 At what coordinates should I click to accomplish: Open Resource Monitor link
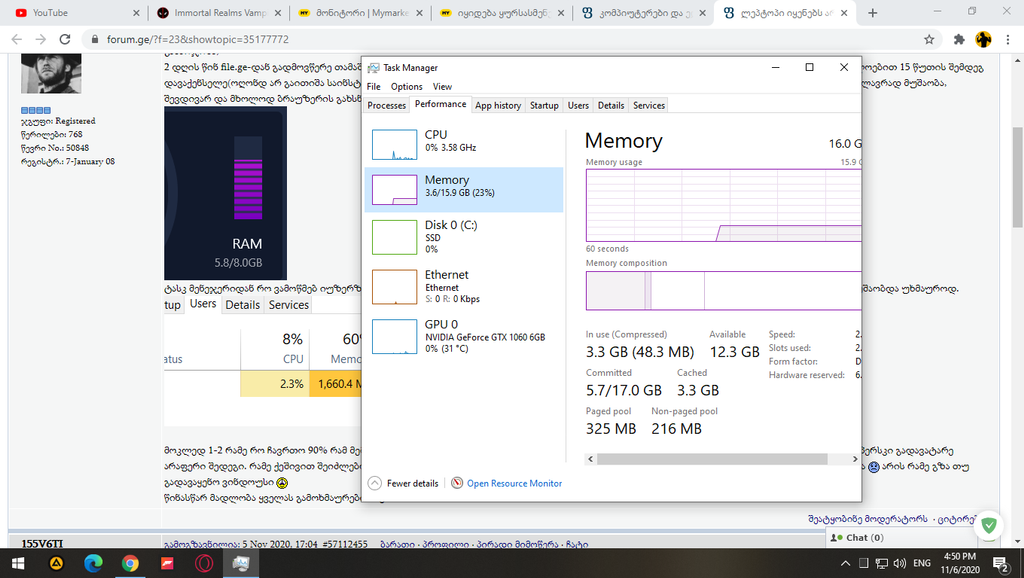point(514,483)
